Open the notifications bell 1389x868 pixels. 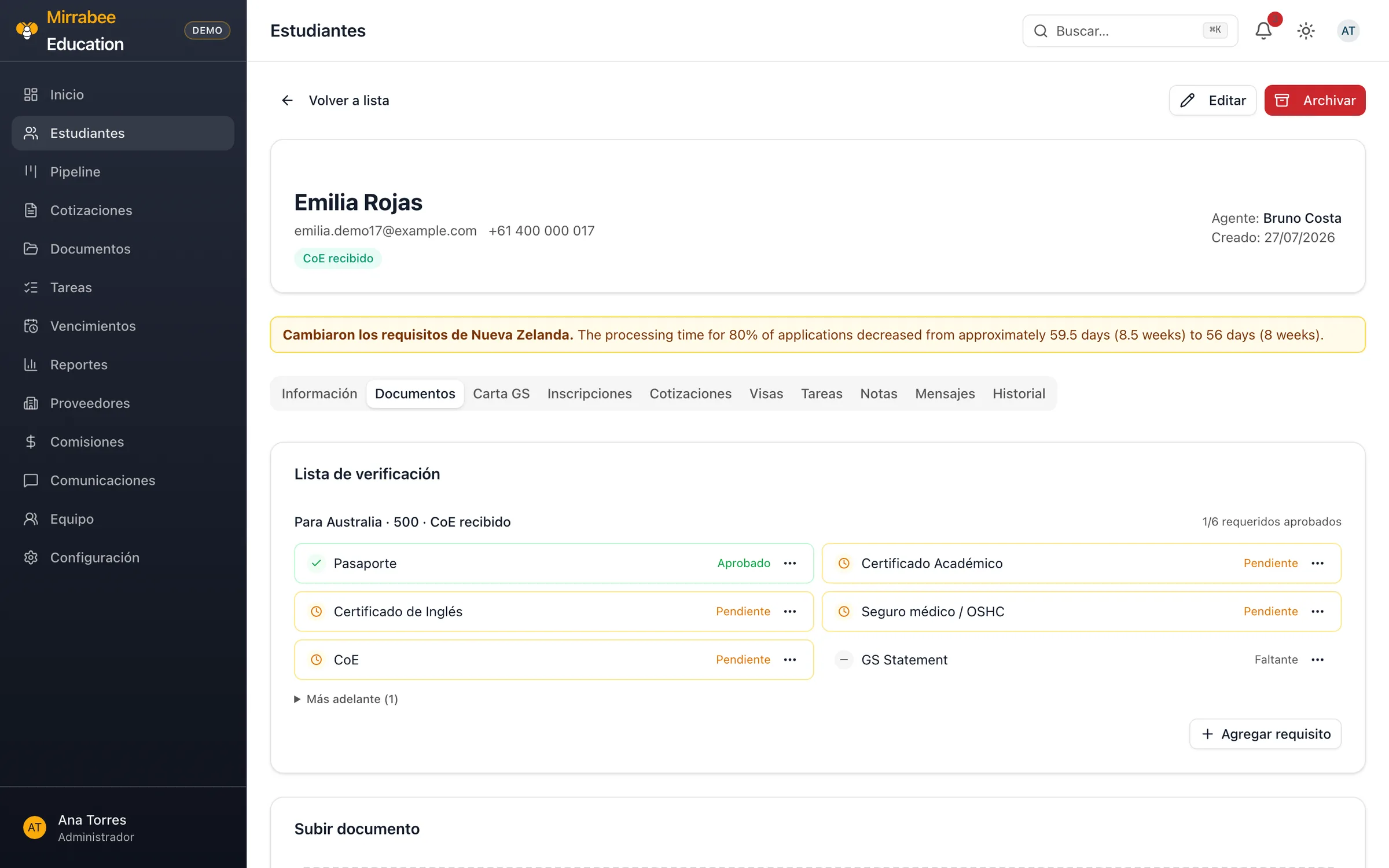(x=1263, y=31)
